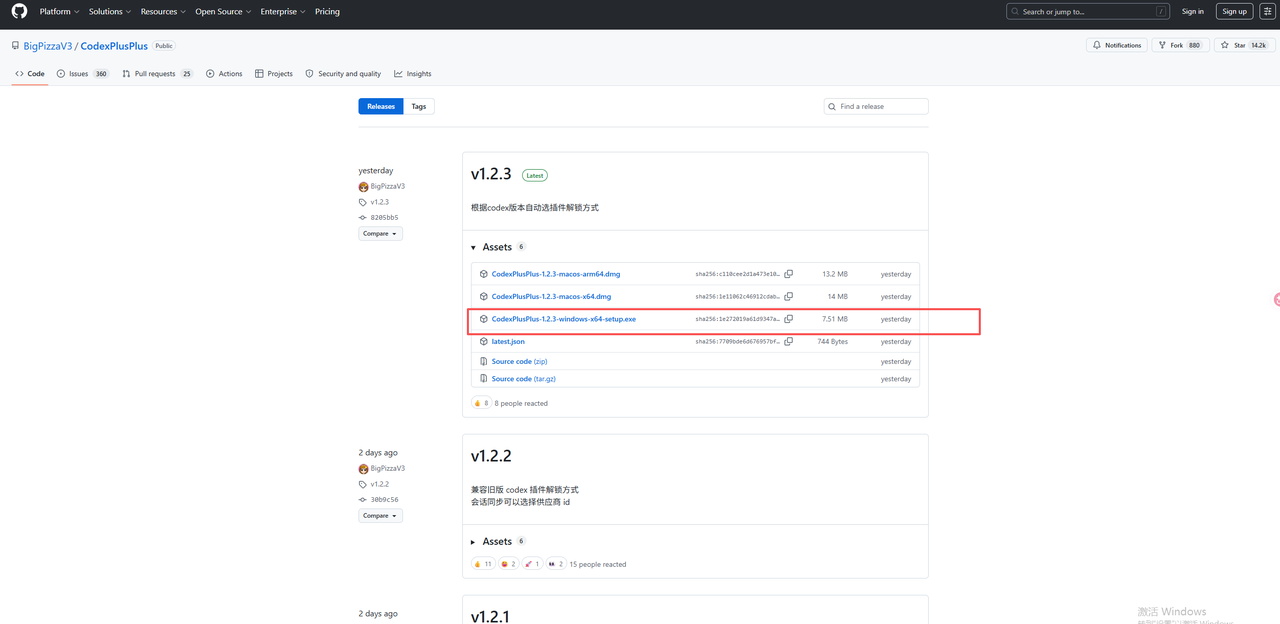Copy sha256 of macos-arm64.dmg asset

pos(789,274)
